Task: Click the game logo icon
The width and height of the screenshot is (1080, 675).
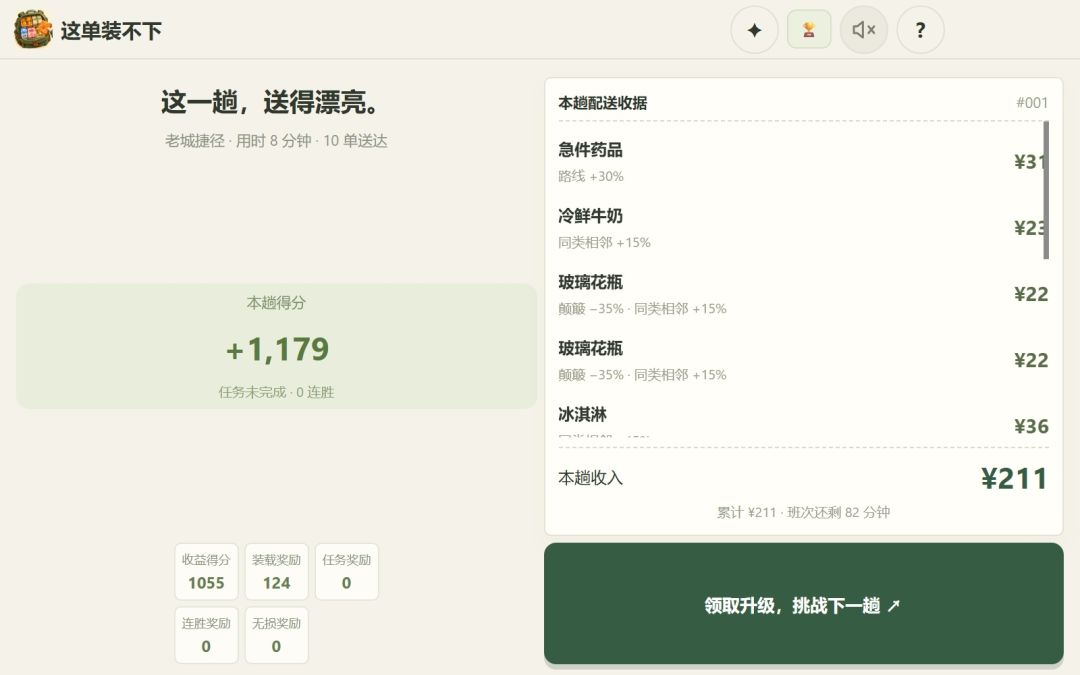Action: tap(32, 30)
